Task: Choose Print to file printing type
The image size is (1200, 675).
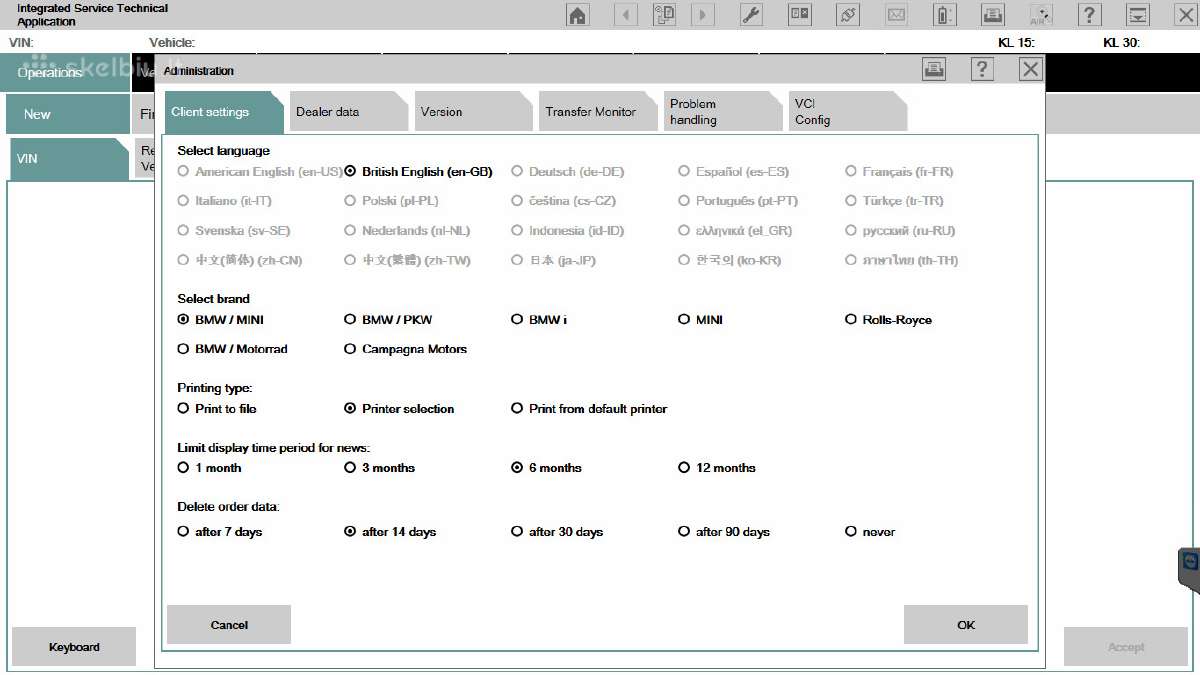Action: 217,409
